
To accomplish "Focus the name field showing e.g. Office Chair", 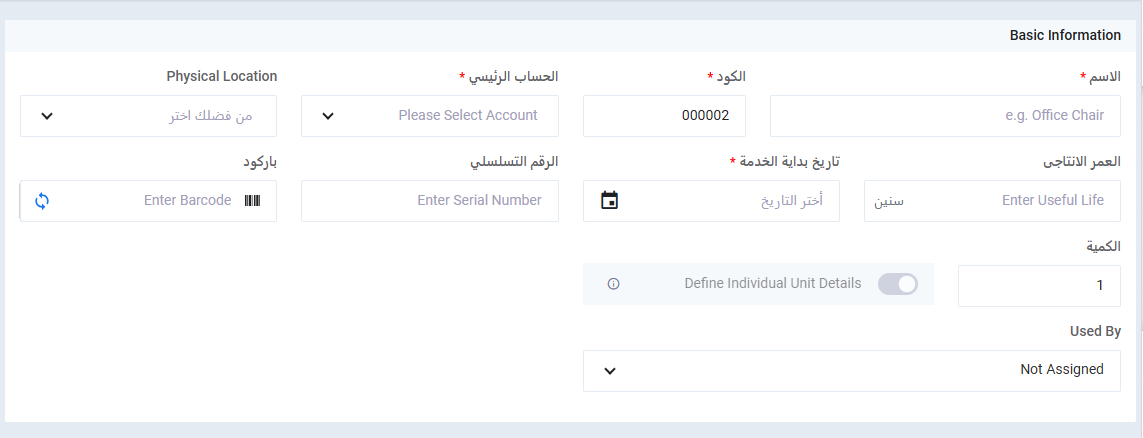I will (945, 116).
